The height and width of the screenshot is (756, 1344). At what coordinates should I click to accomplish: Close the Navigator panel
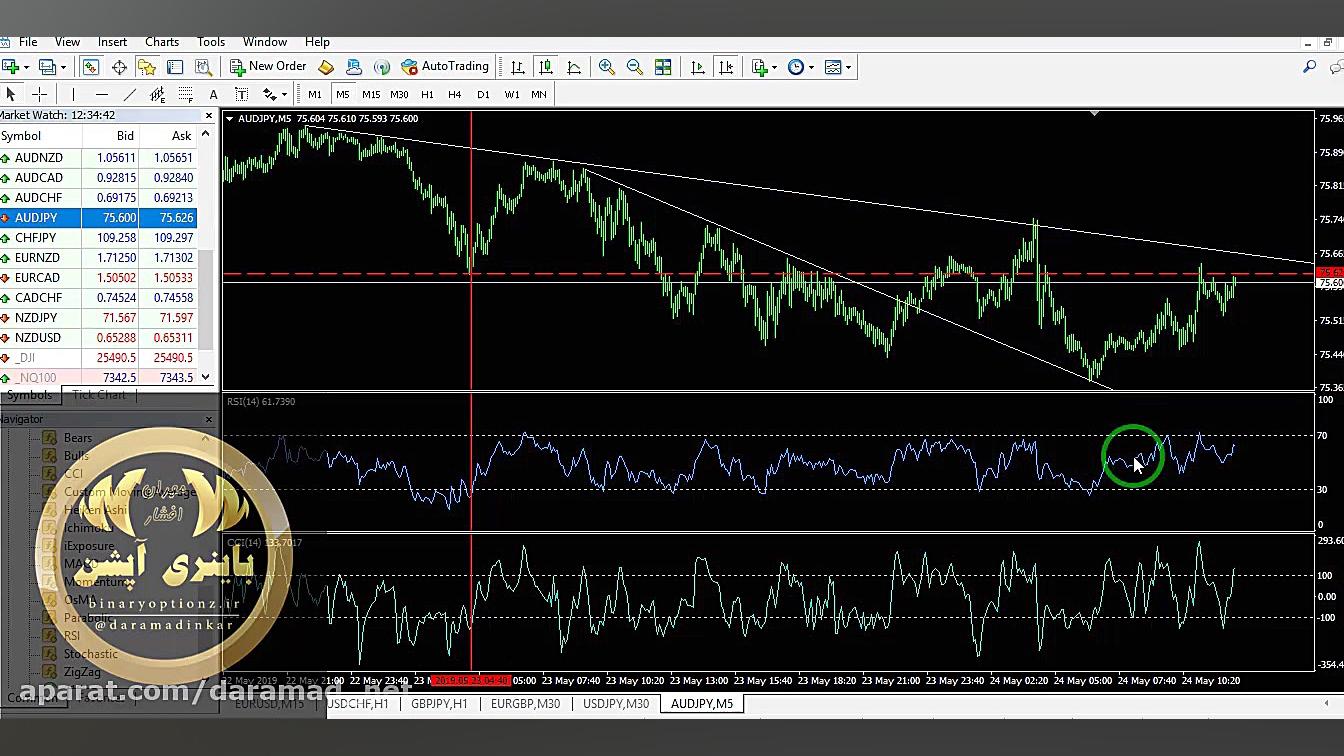(208, 419)
